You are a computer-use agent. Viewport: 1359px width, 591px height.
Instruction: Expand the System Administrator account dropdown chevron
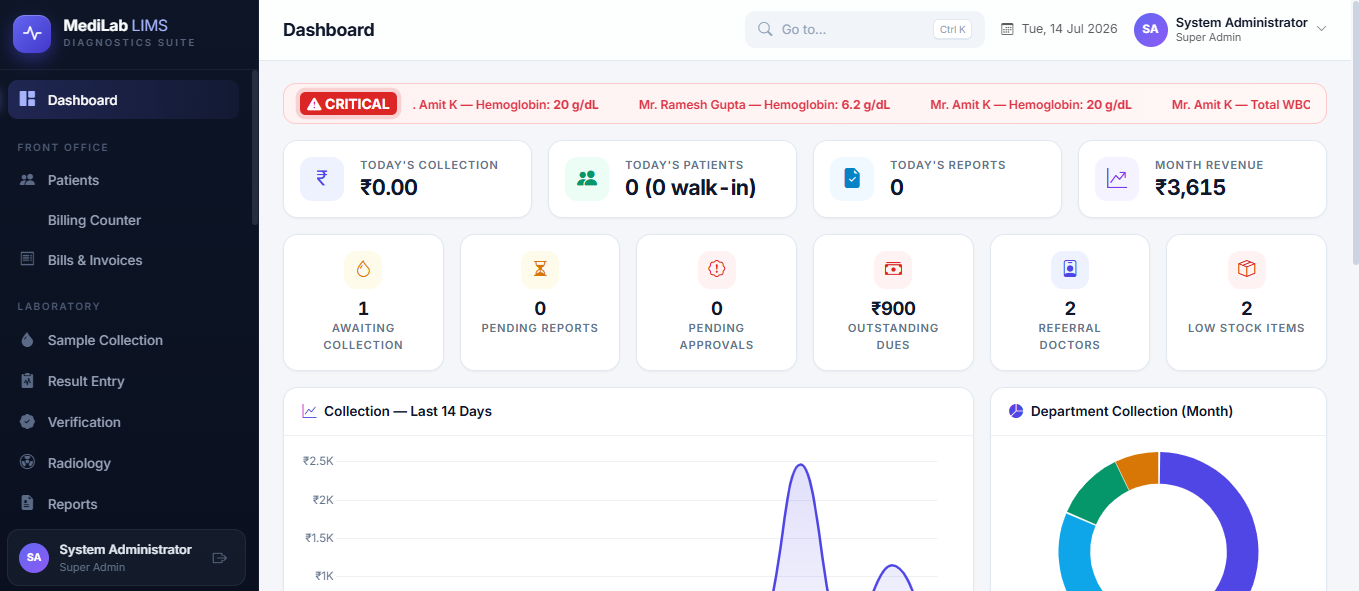(1321, 29)
